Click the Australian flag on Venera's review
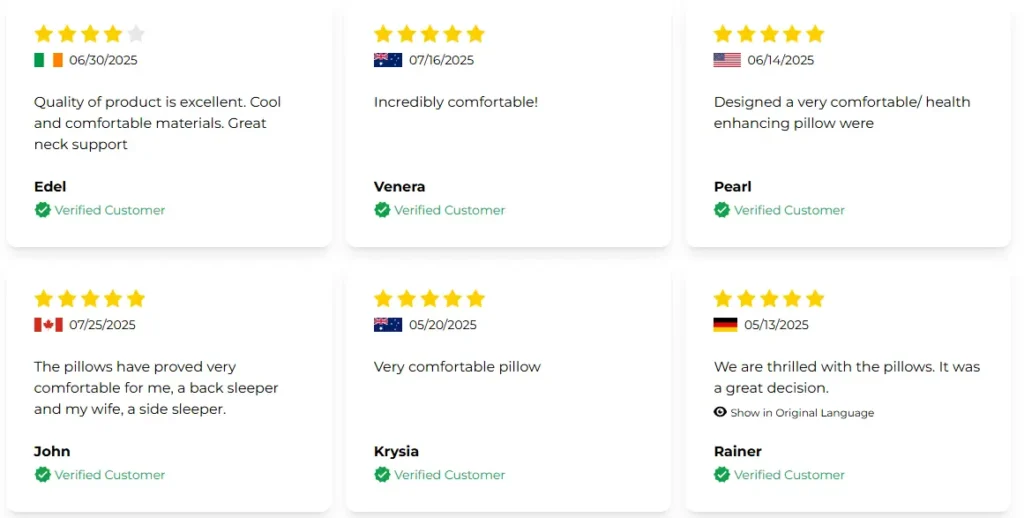The width and height of the screenshot is (1024, 518). [x=388, y=60]
